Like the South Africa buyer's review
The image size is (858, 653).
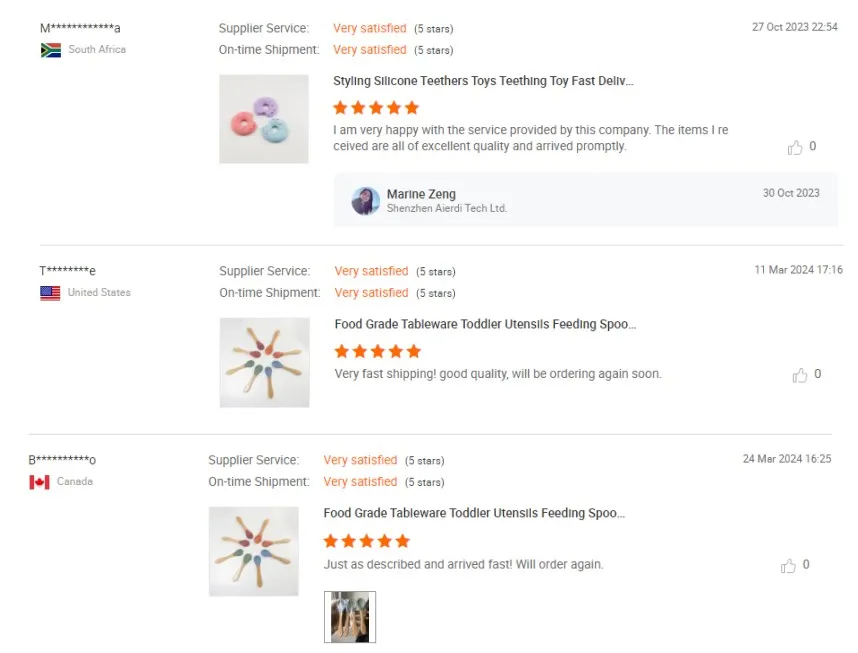point(795,148)
